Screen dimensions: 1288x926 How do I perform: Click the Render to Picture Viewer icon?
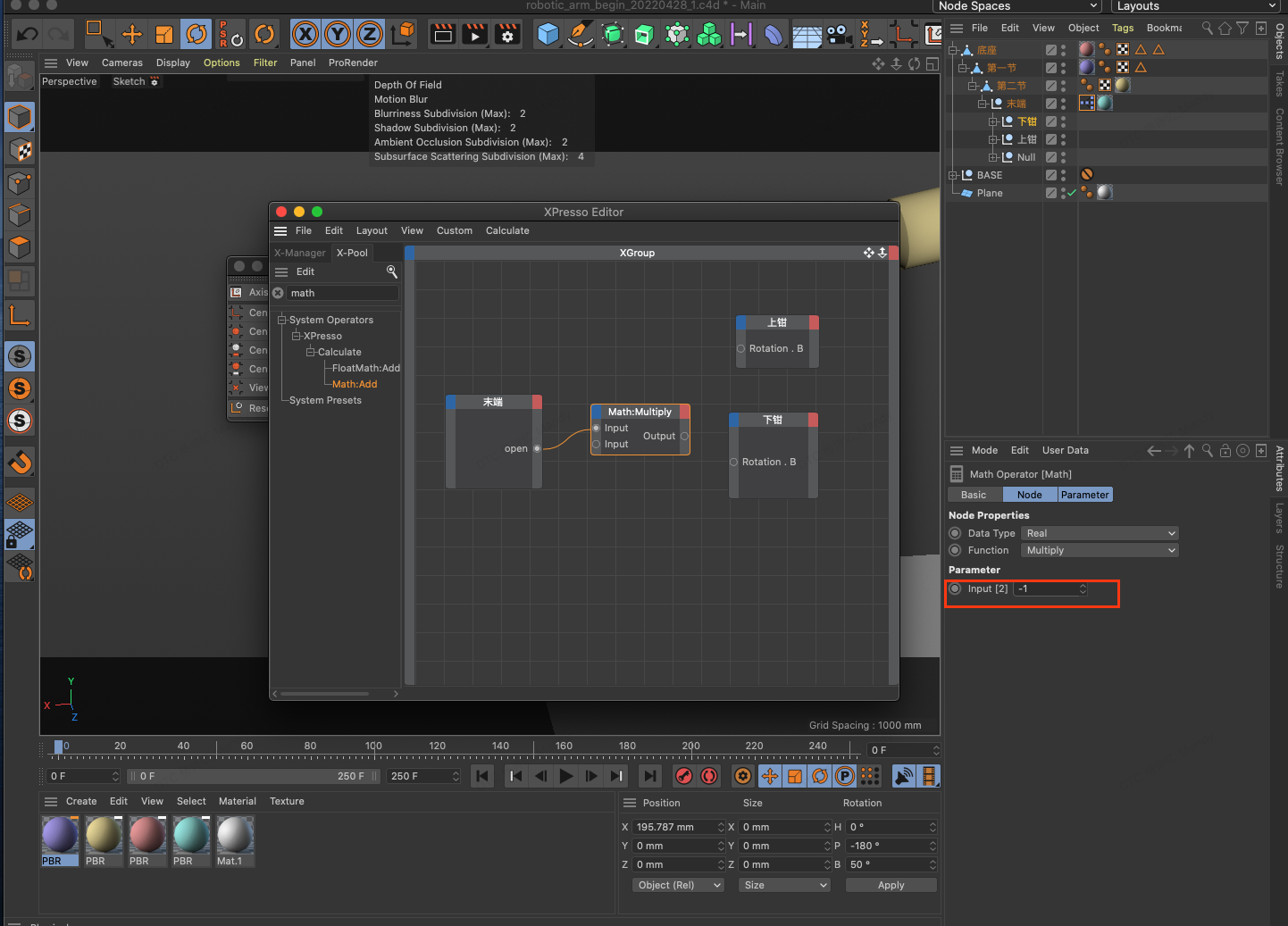475,35
